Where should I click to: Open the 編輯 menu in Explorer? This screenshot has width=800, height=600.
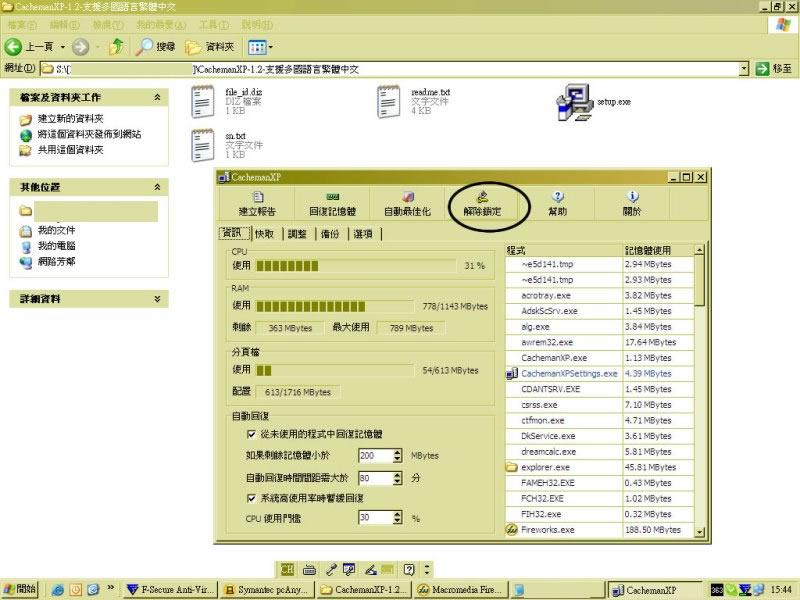coord(65,24)
